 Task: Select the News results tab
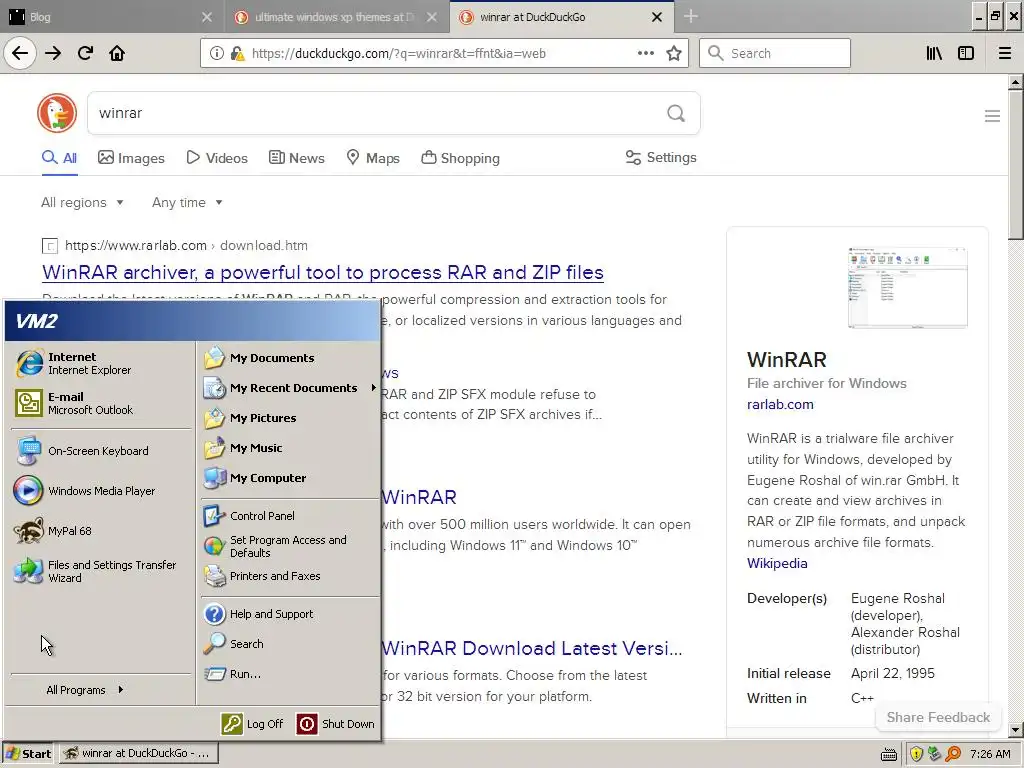296,158
